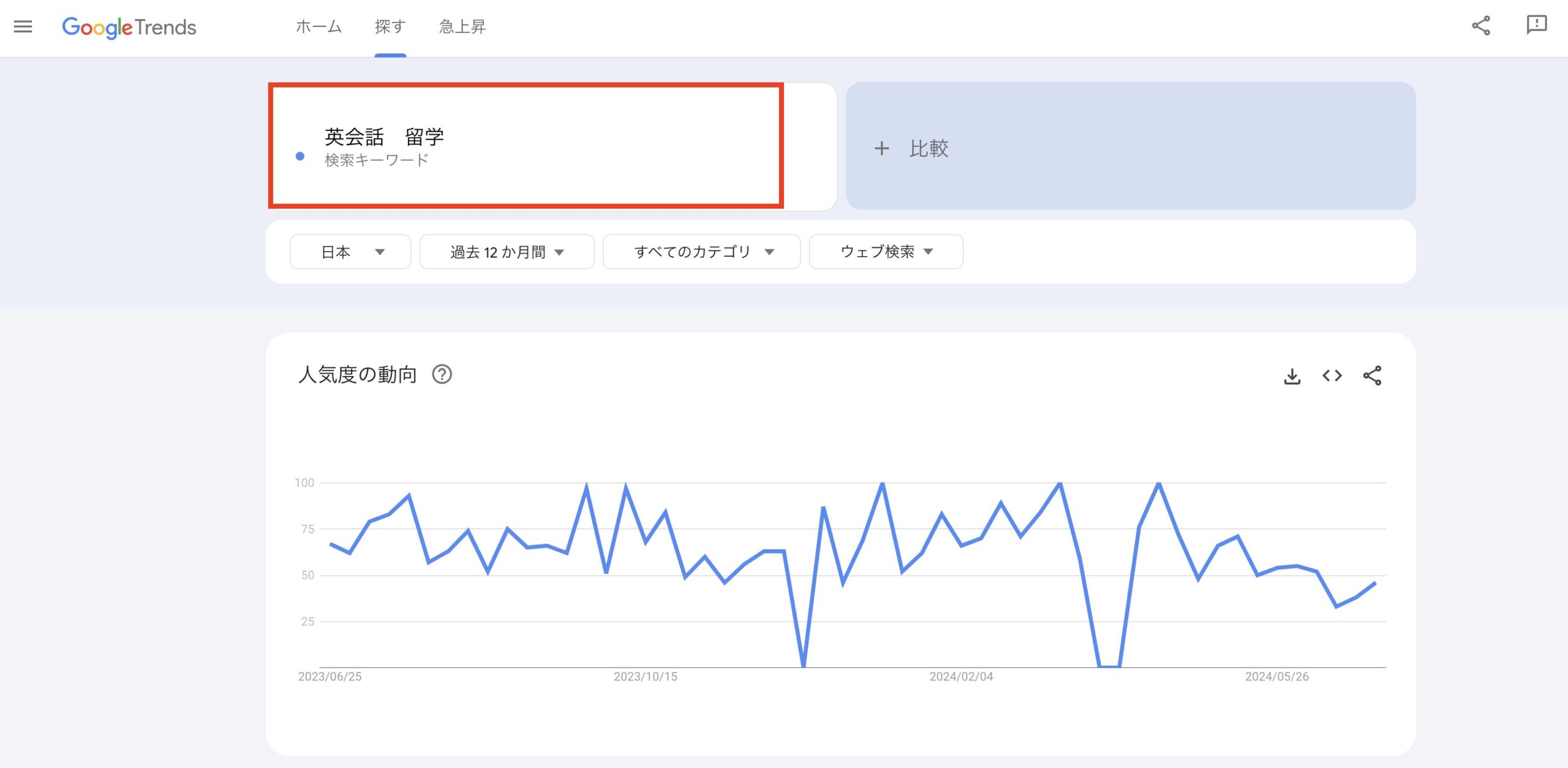Click the 2024/02/04 date label on axis
The width and height of the screenshot is (1568, 768).
(961, 677)
